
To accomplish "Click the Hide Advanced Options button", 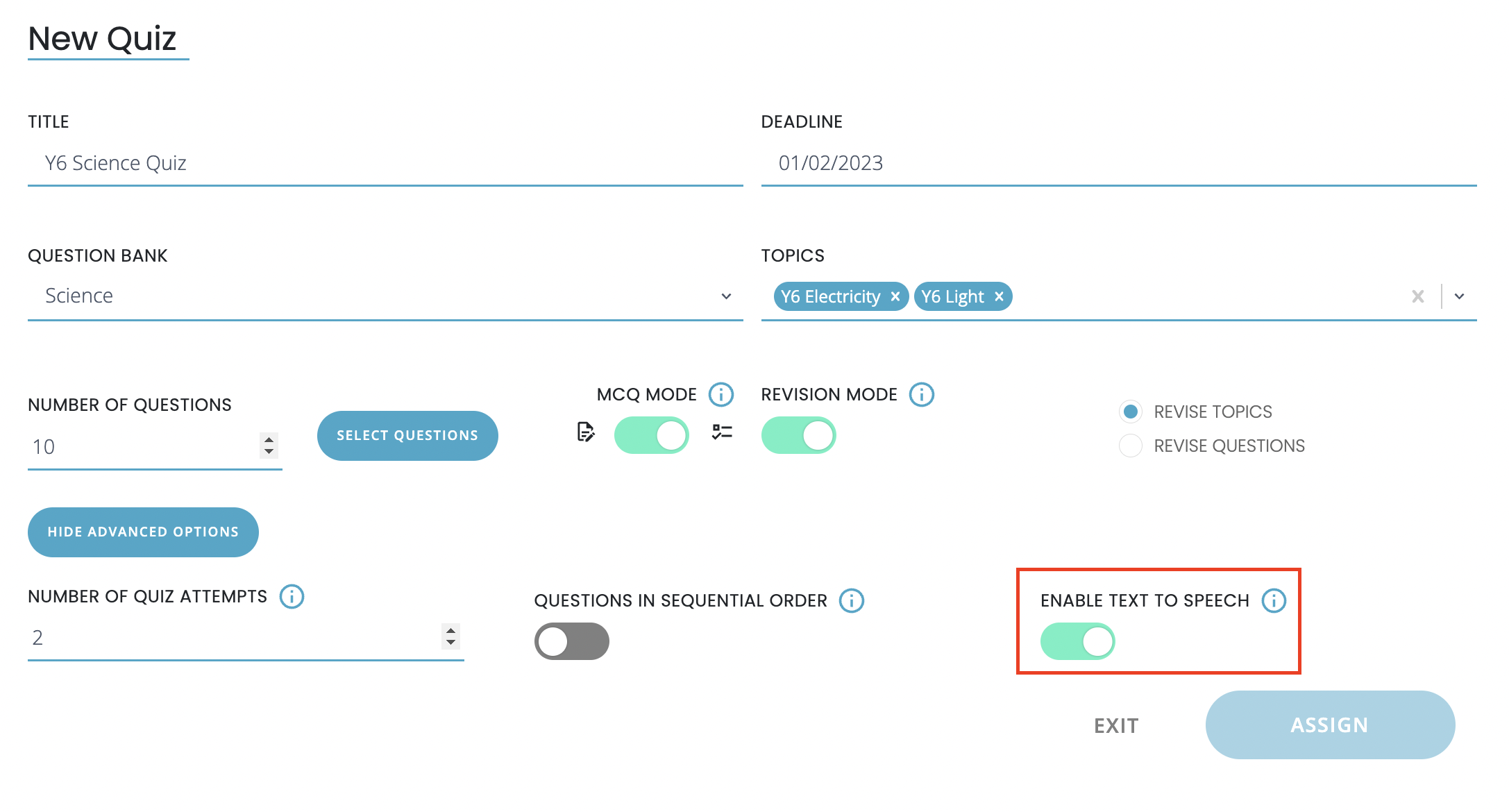I will 143,532.
